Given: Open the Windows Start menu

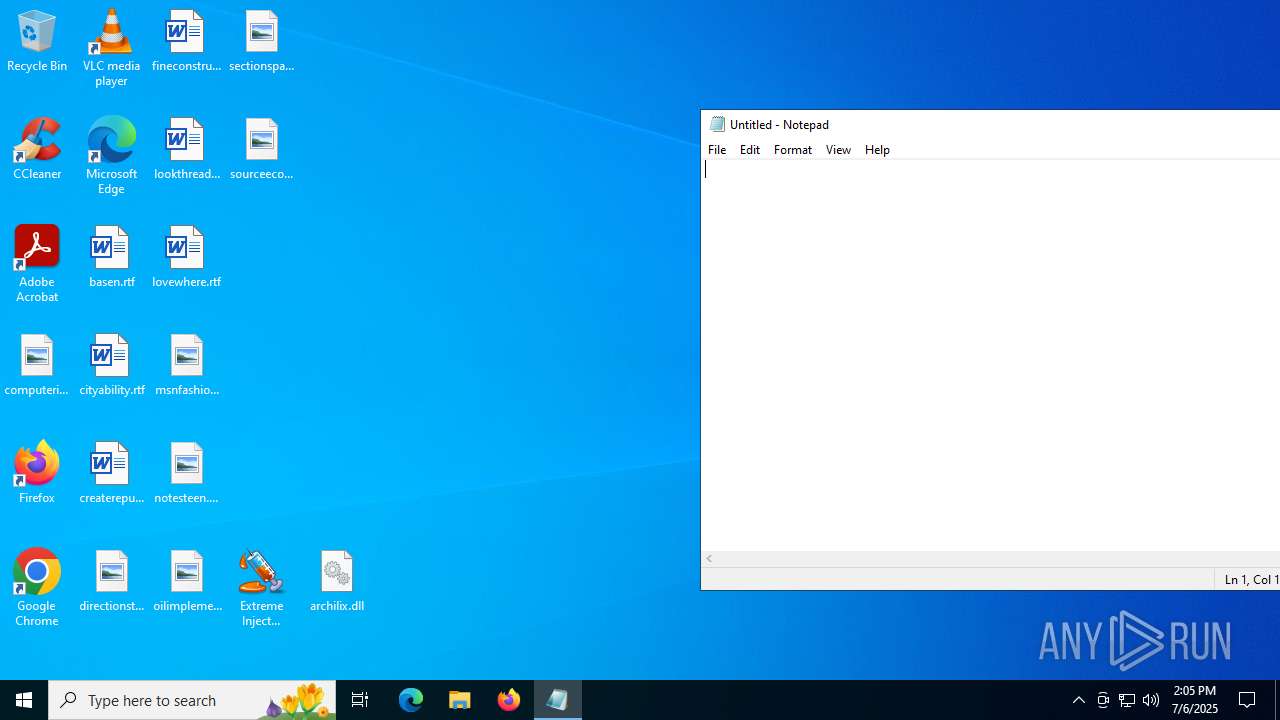Looking at the screenshot, I should [24, 700].
